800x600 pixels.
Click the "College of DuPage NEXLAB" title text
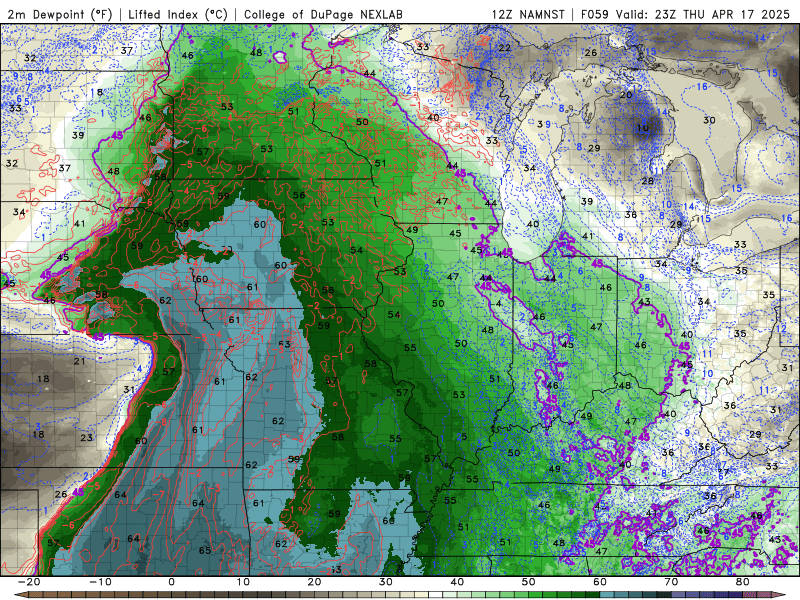point(323,14)
